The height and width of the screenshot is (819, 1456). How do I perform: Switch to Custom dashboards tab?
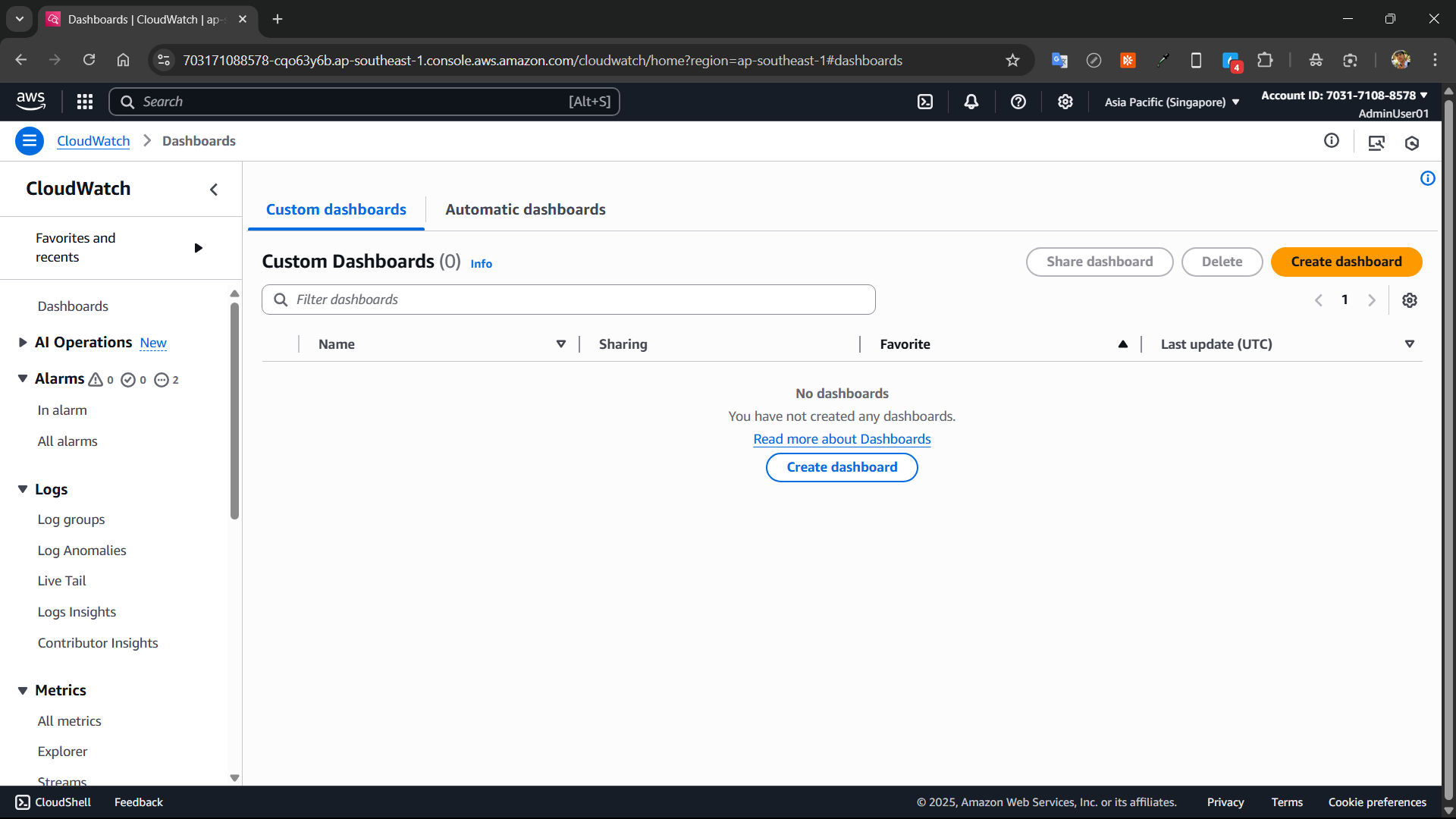336,209
